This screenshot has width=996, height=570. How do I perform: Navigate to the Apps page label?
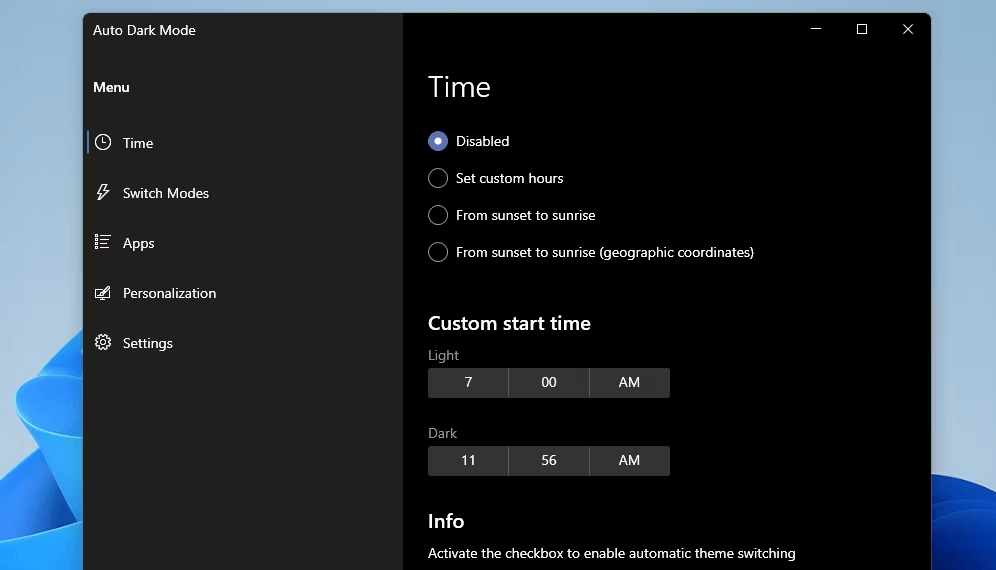coord(139,243)
